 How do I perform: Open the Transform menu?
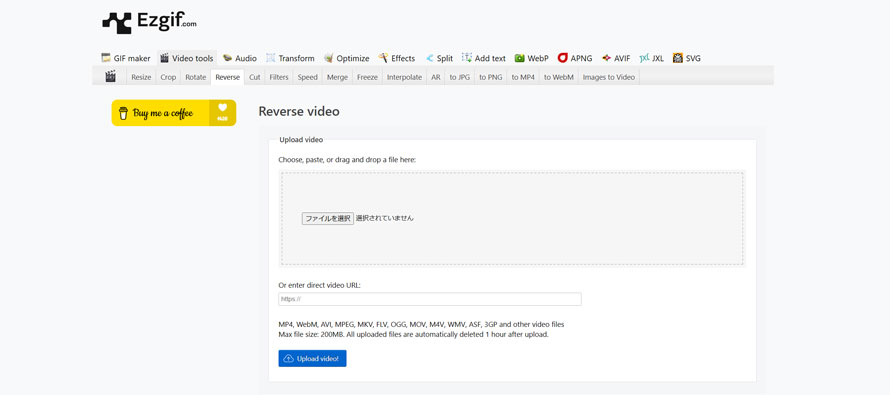tap(290, 58)
